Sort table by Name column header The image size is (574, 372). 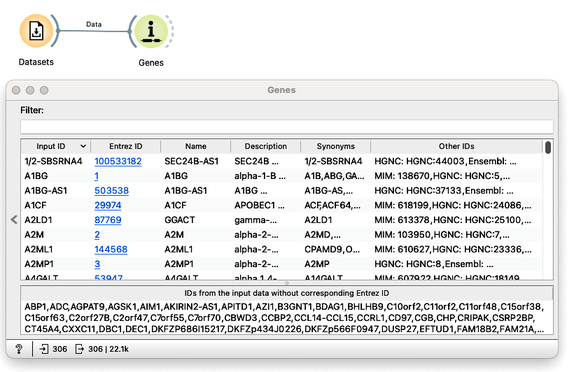point(195,146)
